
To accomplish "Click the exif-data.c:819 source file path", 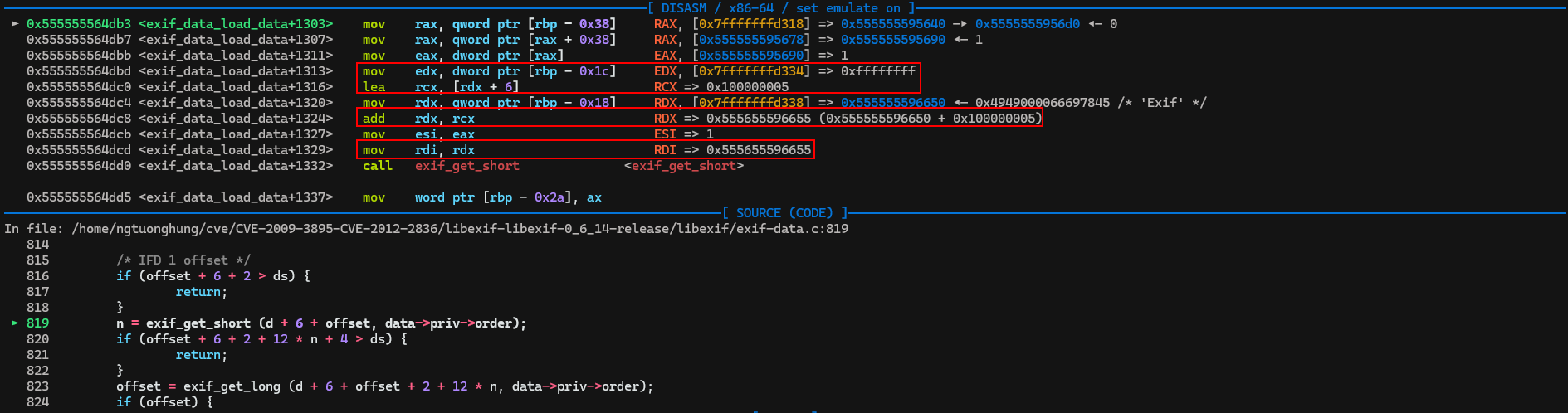I will (460, 229).
